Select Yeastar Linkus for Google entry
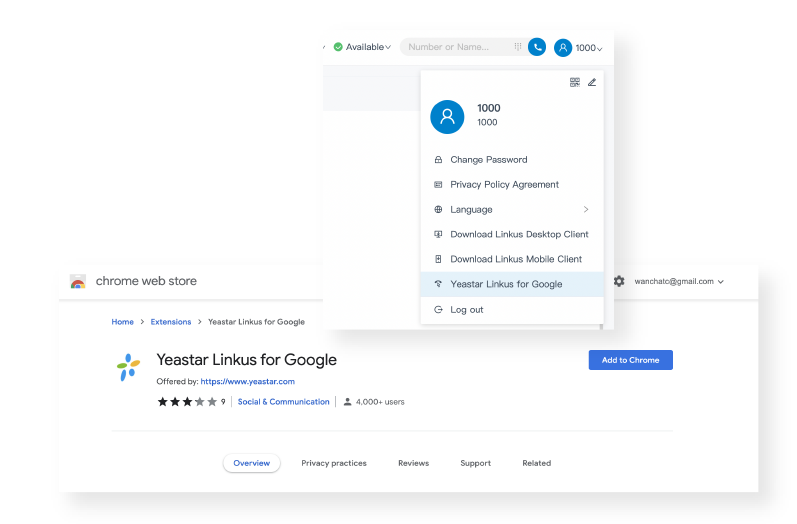 [512, 284]
